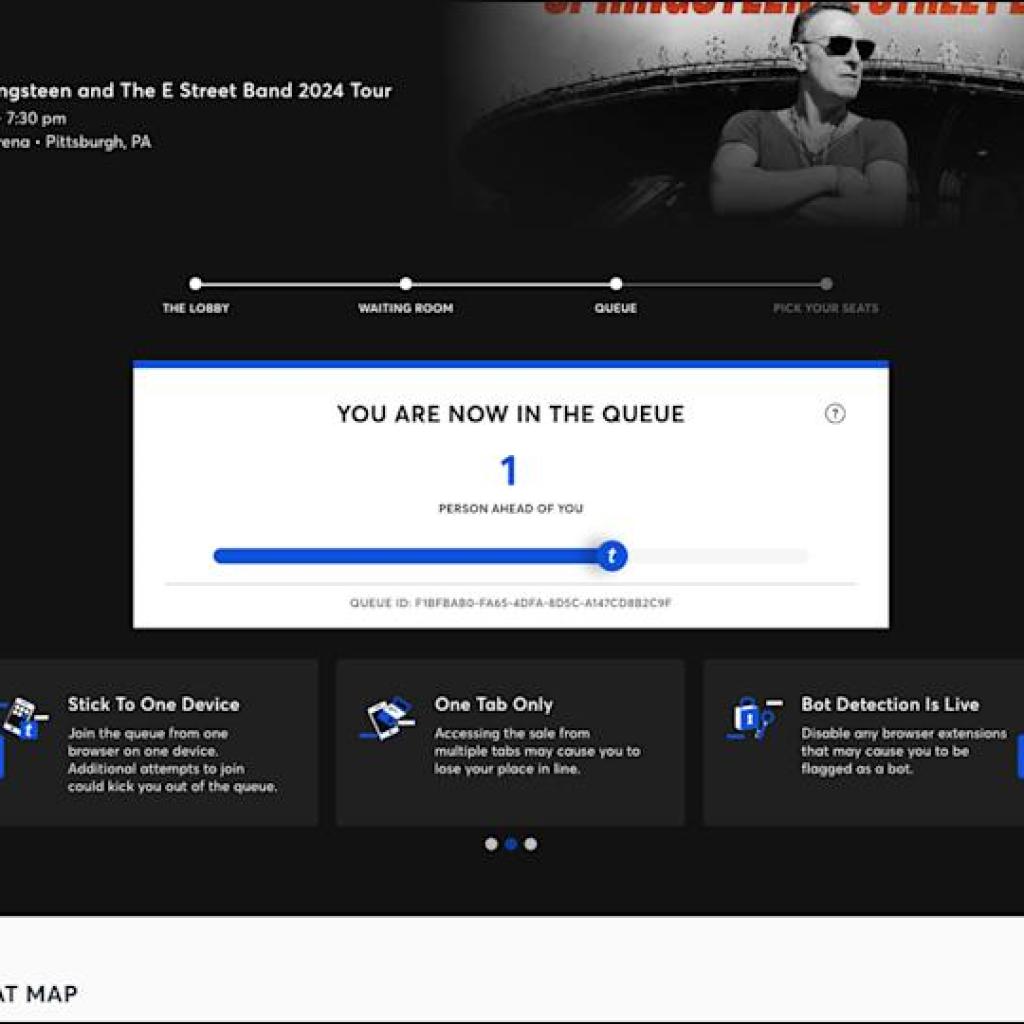This screenshot has height=1024, width=1024.
Task: Select the middle carousel dot
Action: pos(512,843)
